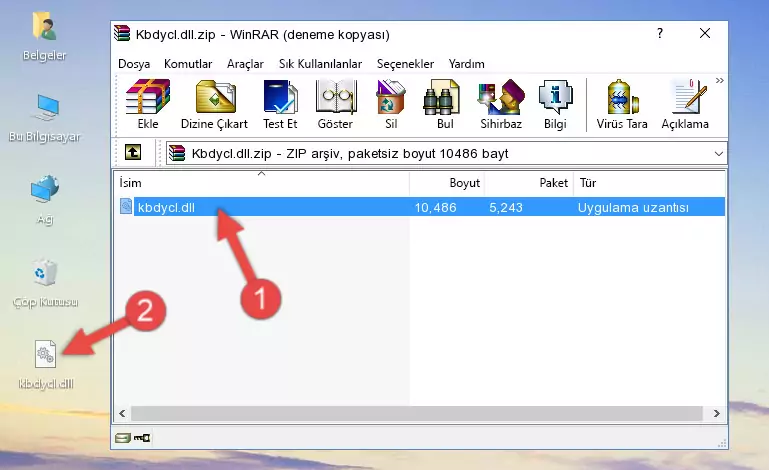Sort by the Paket column header
This screenshot has height=470, width=769.
pos(529,183)
